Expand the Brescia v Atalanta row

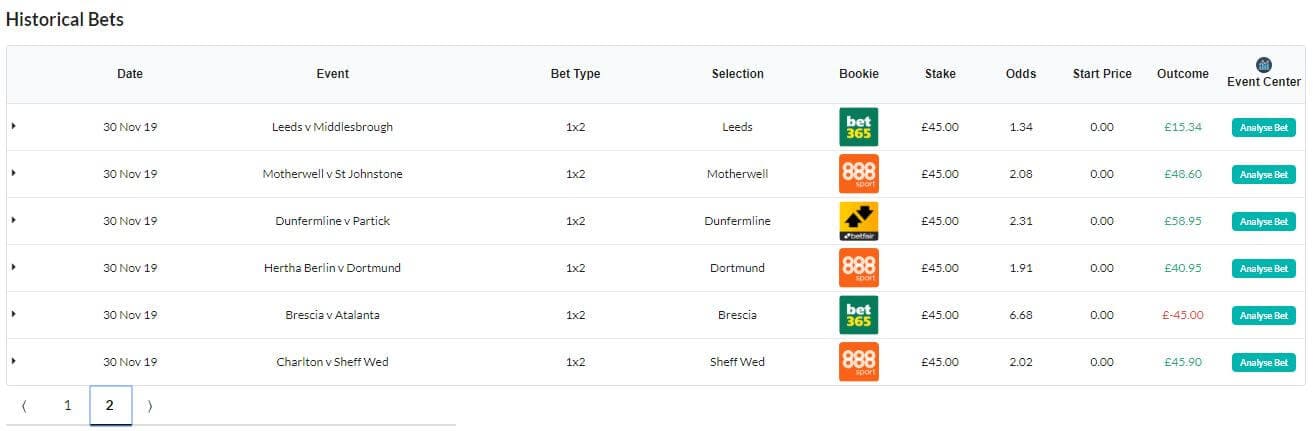tap(14, 314)
